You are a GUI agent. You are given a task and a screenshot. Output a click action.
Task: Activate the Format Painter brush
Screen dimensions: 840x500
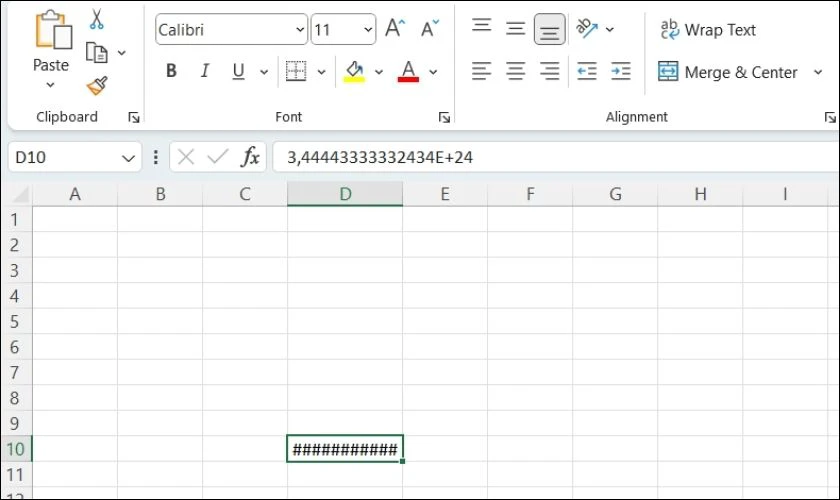point(97,86)
